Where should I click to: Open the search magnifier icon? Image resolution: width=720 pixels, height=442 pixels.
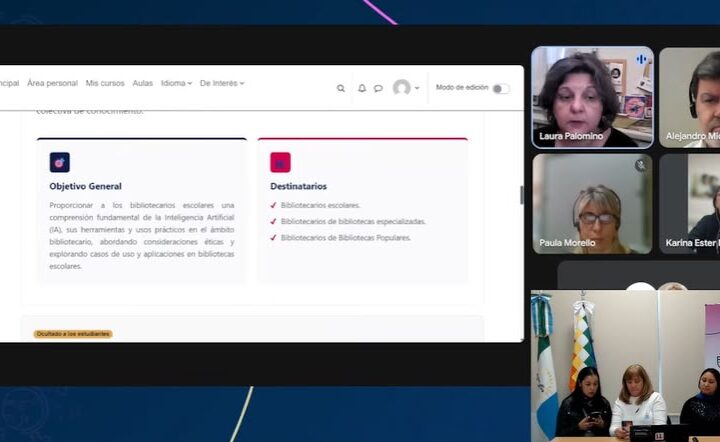pos(341,88)
